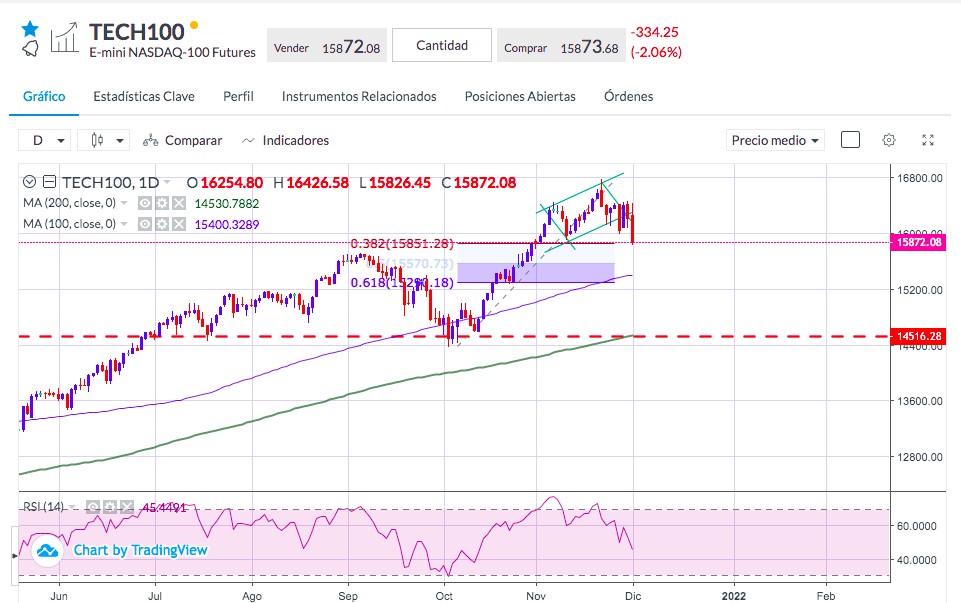Open the Precio medio dropdown
961x603 pixels.
coord(775,140)
